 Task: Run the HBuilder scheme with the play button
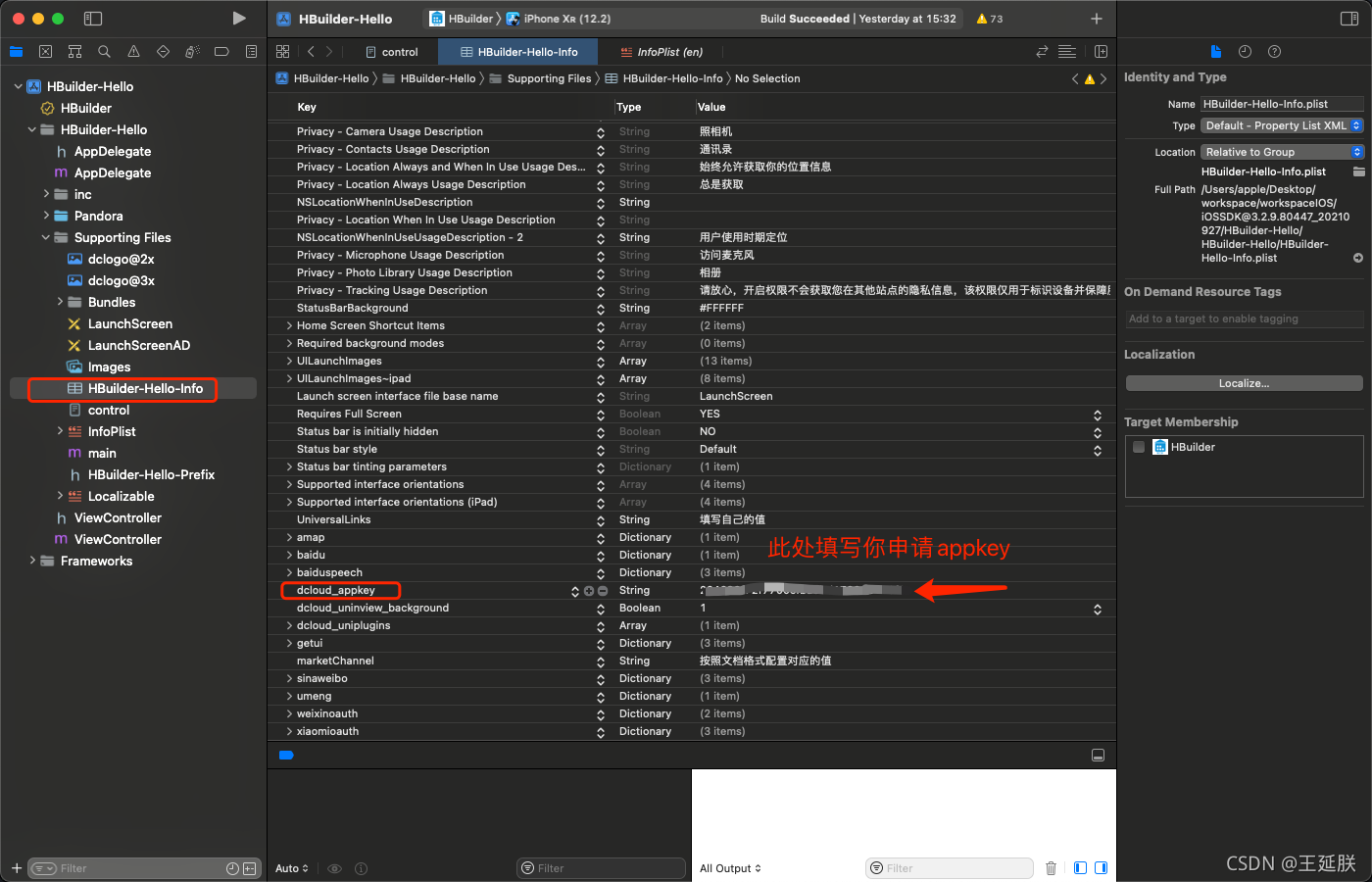point(239,19)
